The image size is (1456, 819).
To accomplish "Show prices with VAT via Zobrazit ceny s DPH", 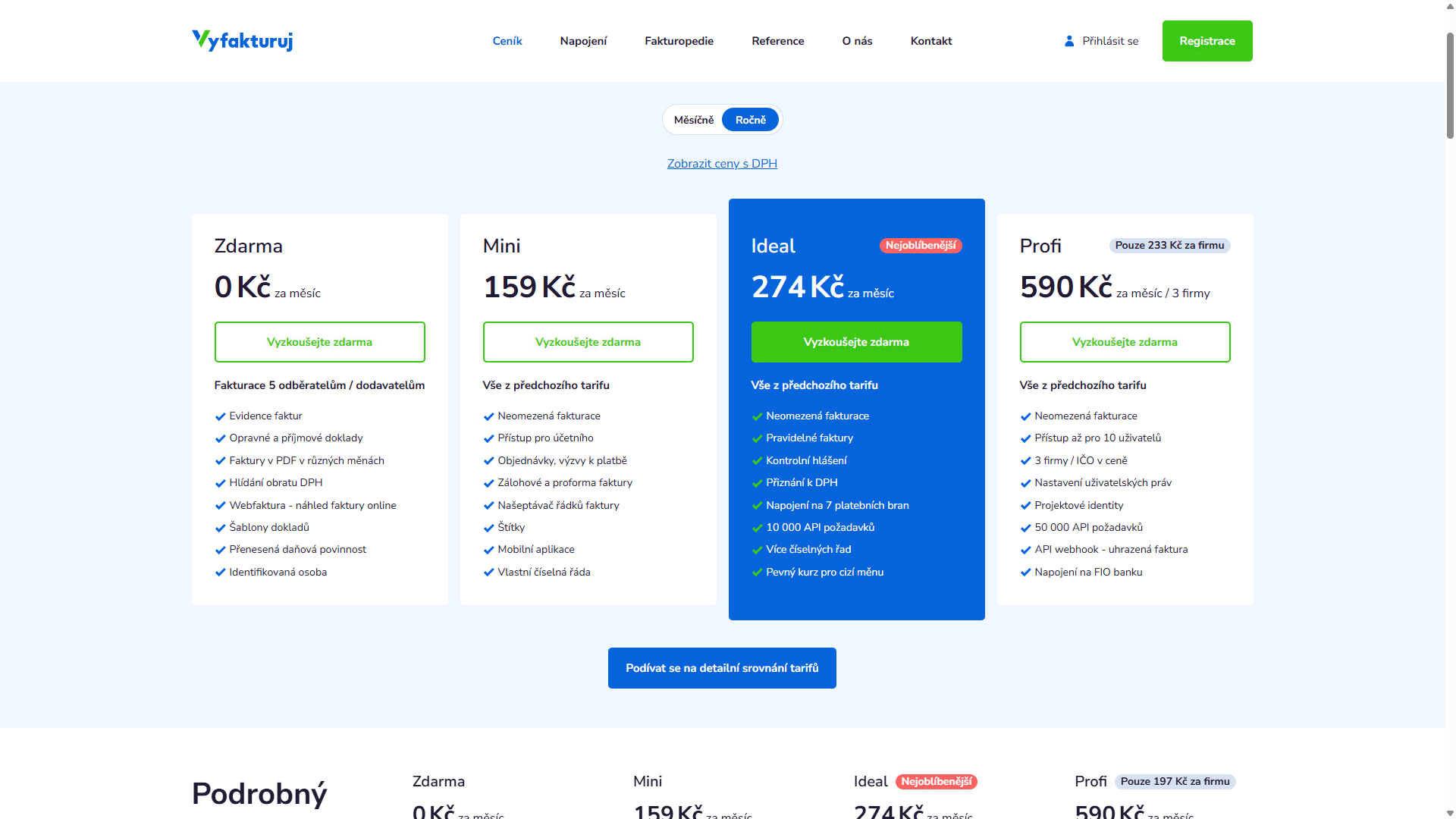I will (x=722, y=164).
